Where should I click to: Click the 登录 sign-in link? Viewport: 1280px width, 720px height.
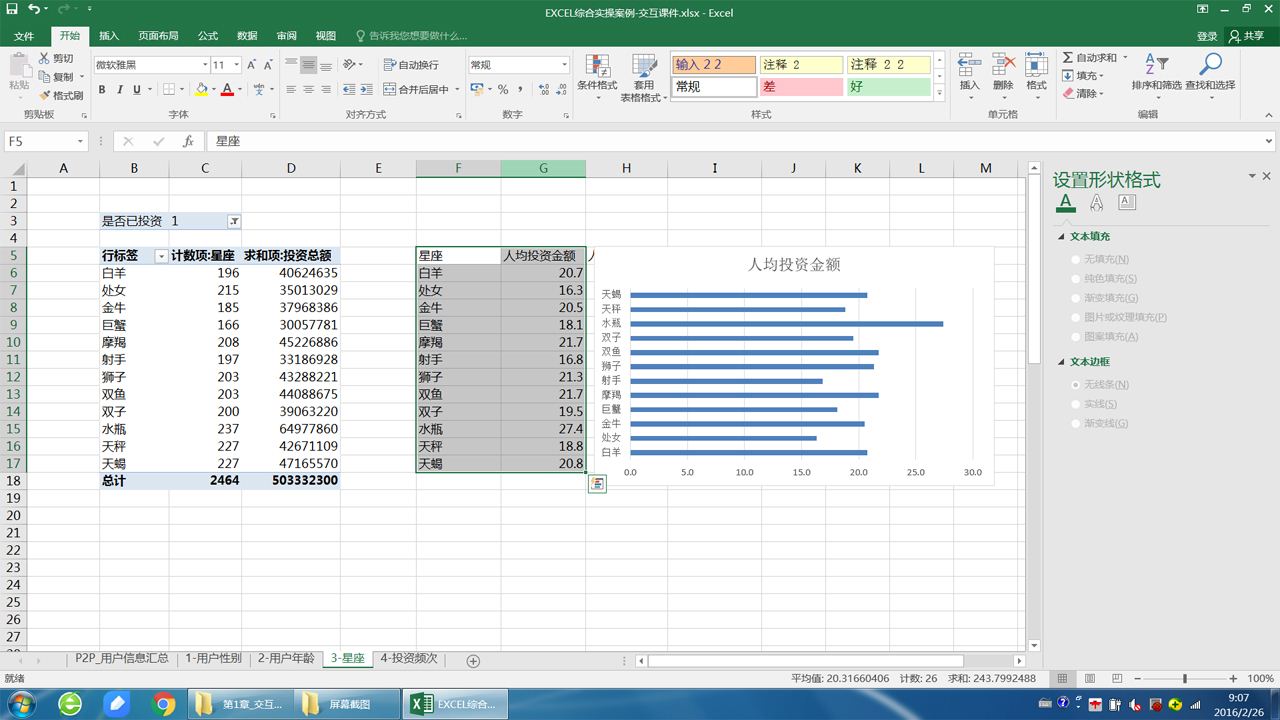1207,36
